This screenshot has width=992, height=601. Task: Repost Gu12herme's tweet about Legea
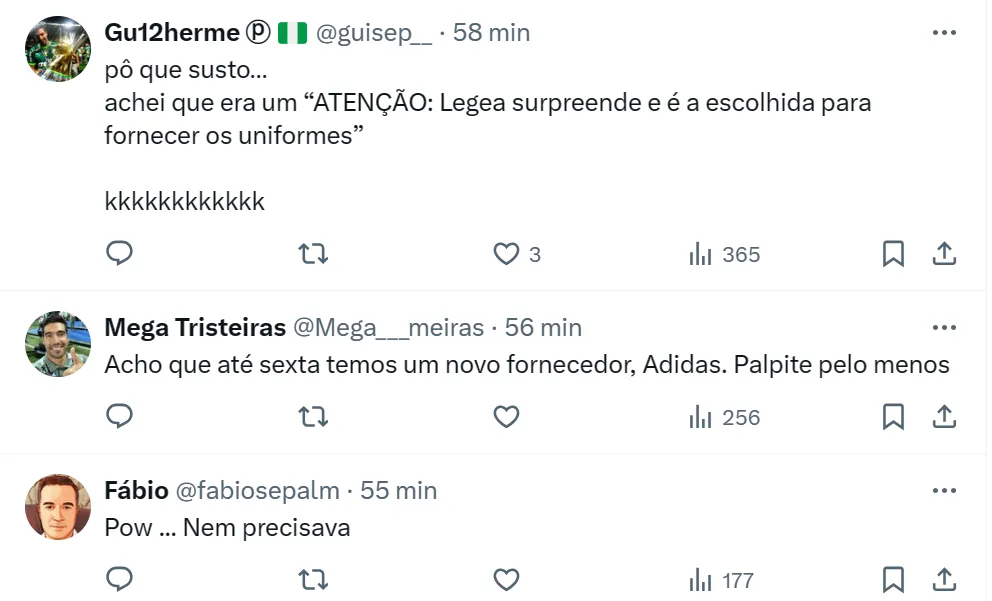[314, 254]
